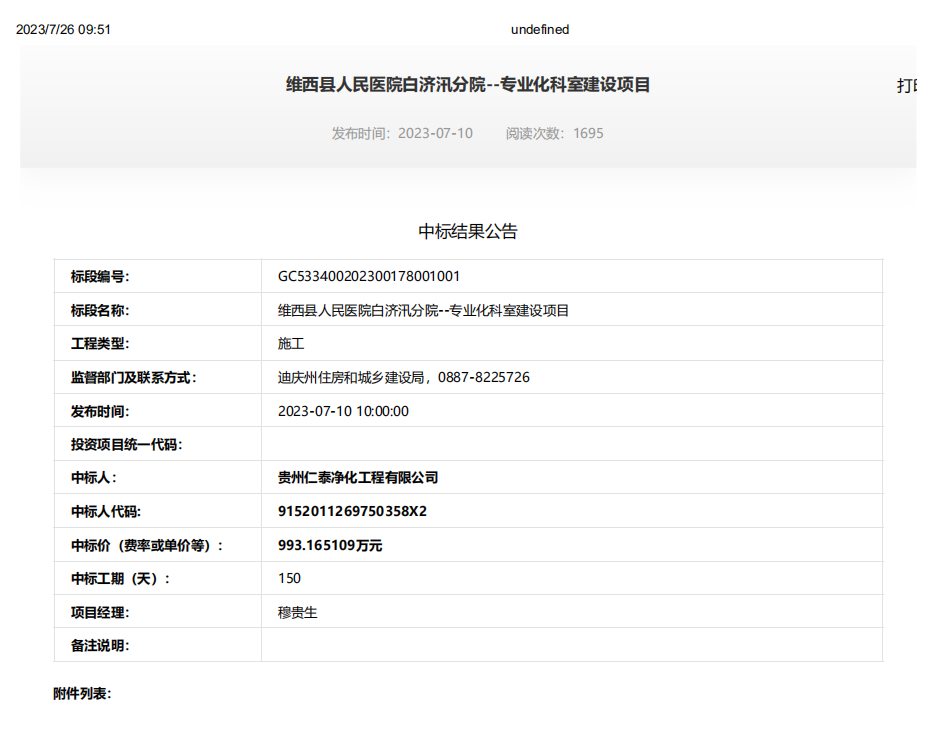Image resolution: width=939 pixels, height=748 pixels.
Task: Click the 施工 project type value
Action: 291,344
